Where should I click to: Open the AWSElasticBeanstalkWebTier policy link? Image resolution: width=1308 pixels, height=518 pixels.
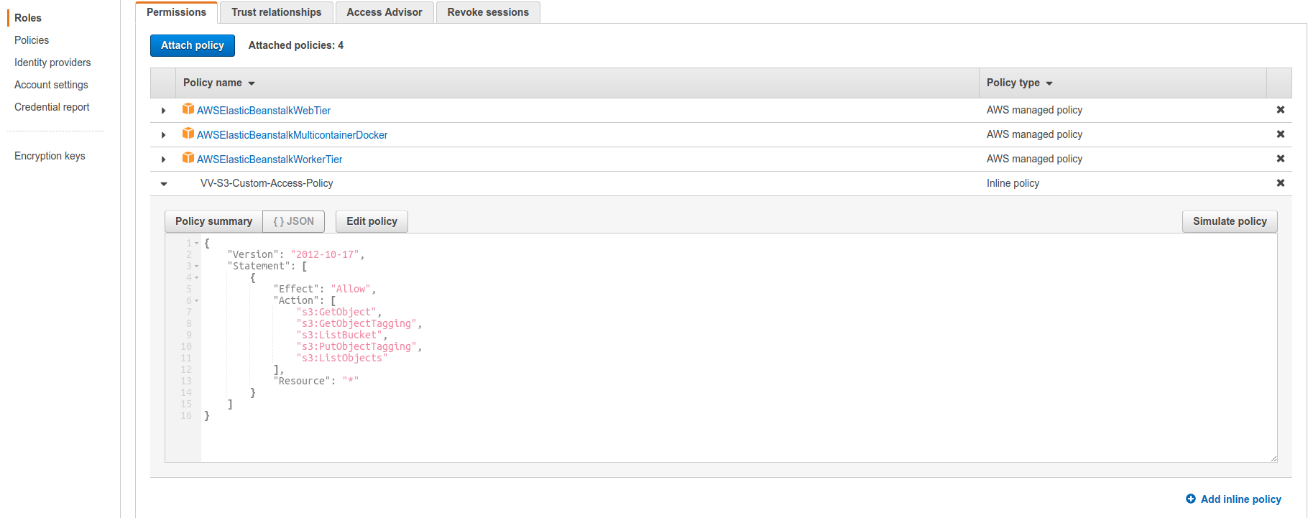pos(264,110)
